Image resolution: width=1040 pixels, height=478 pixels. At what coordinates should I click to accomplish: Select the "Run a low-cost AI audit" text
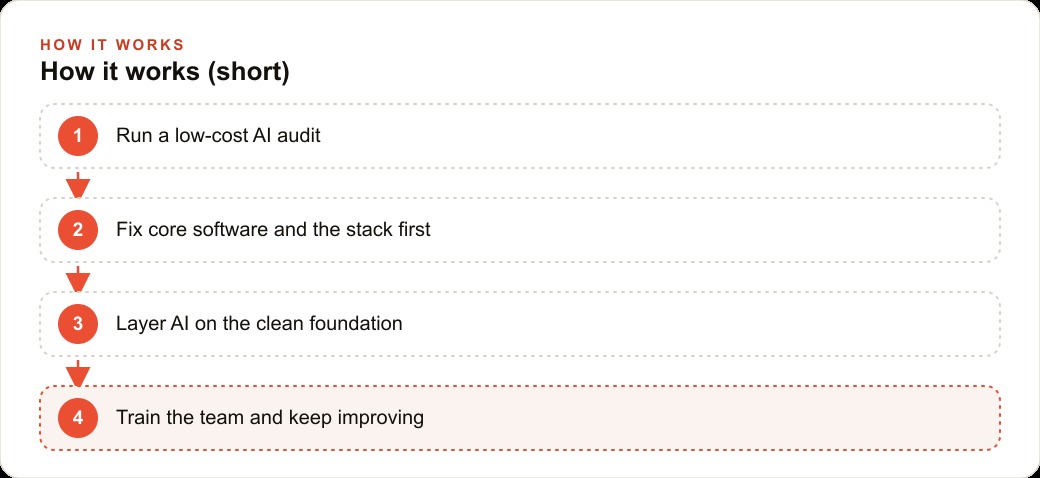pos(218,136)
